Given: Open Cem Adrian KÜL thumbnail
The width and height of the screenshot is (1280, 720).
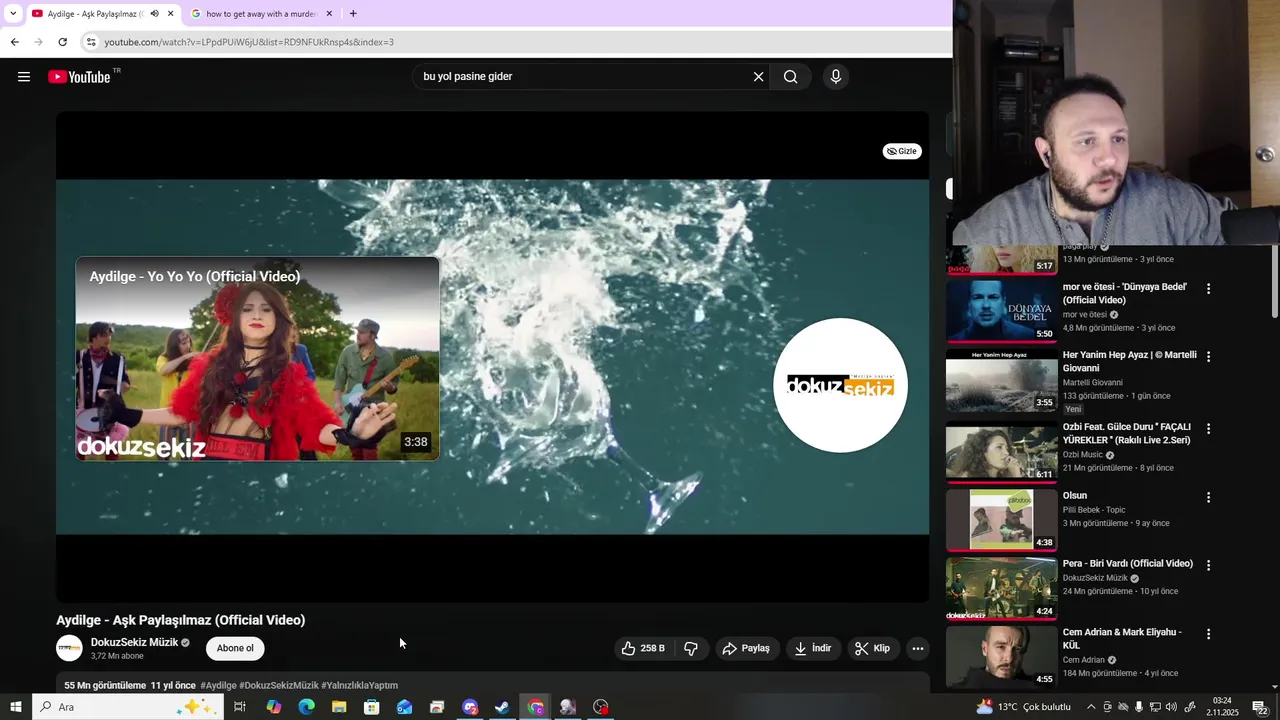Looking at the screenshot, I should tap(1002, 657).
